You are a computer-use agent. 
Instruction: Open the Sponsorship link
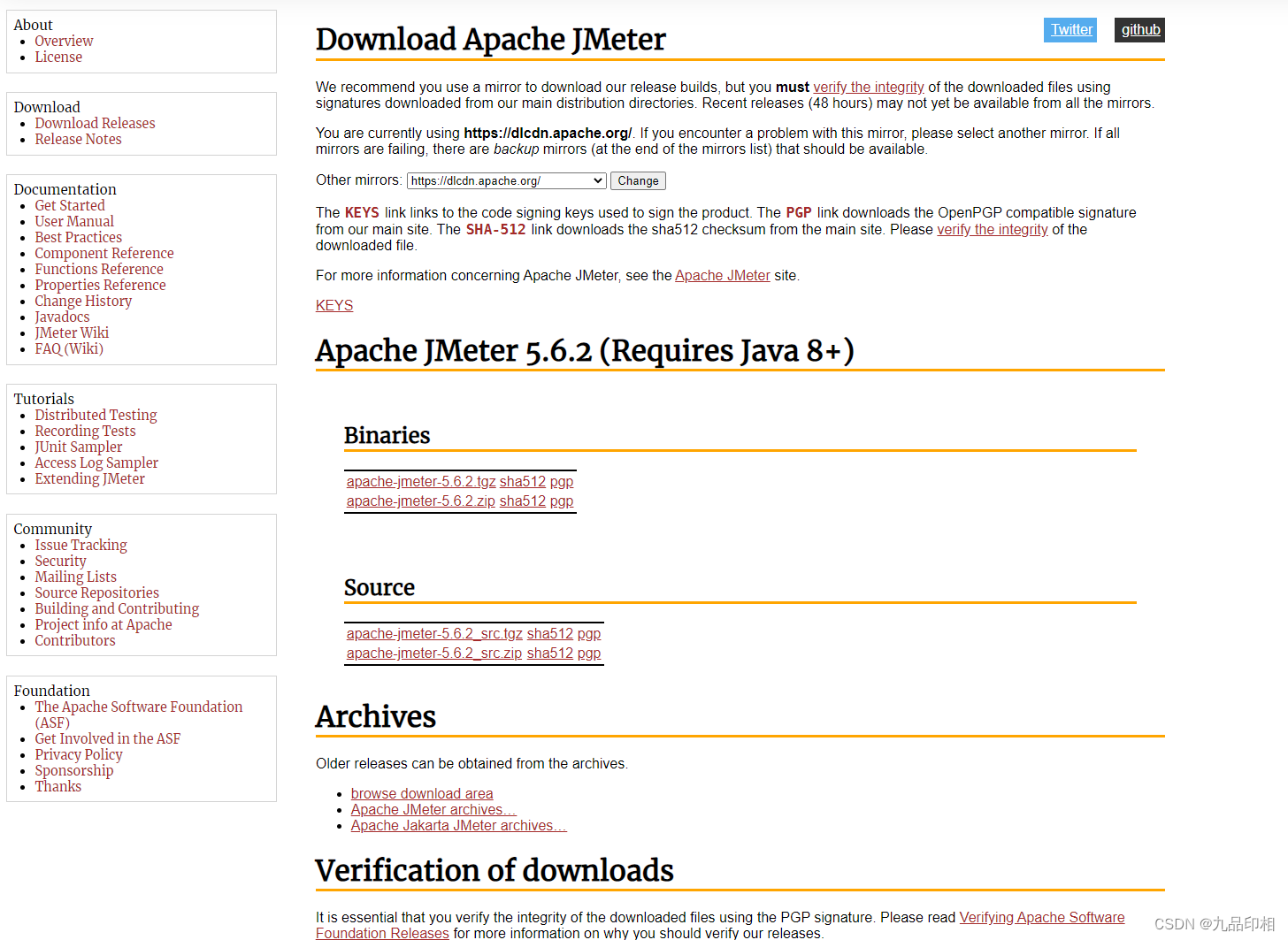(74, 771)
